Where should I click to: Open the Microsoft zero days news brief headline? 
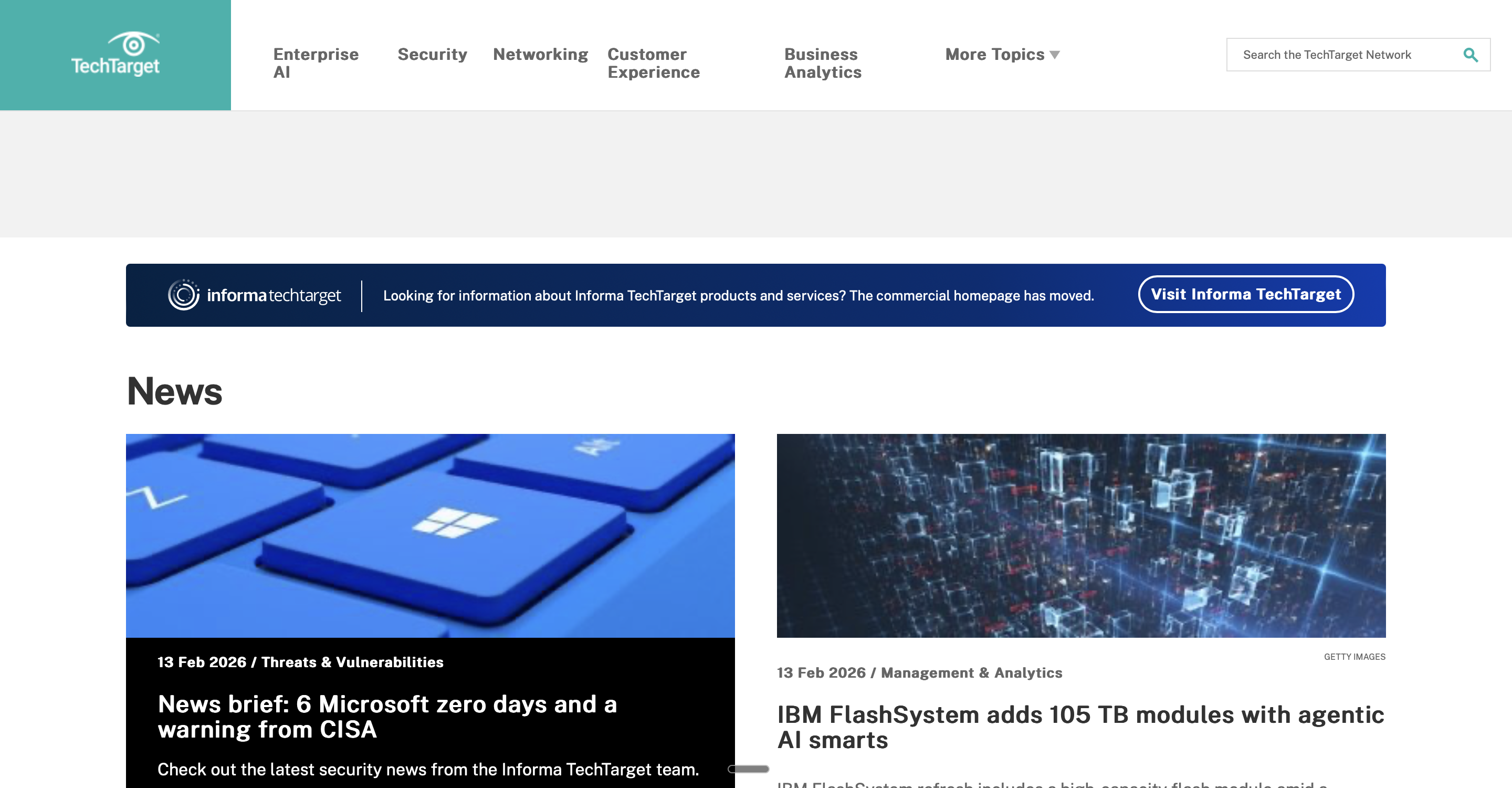click(387, 717)
